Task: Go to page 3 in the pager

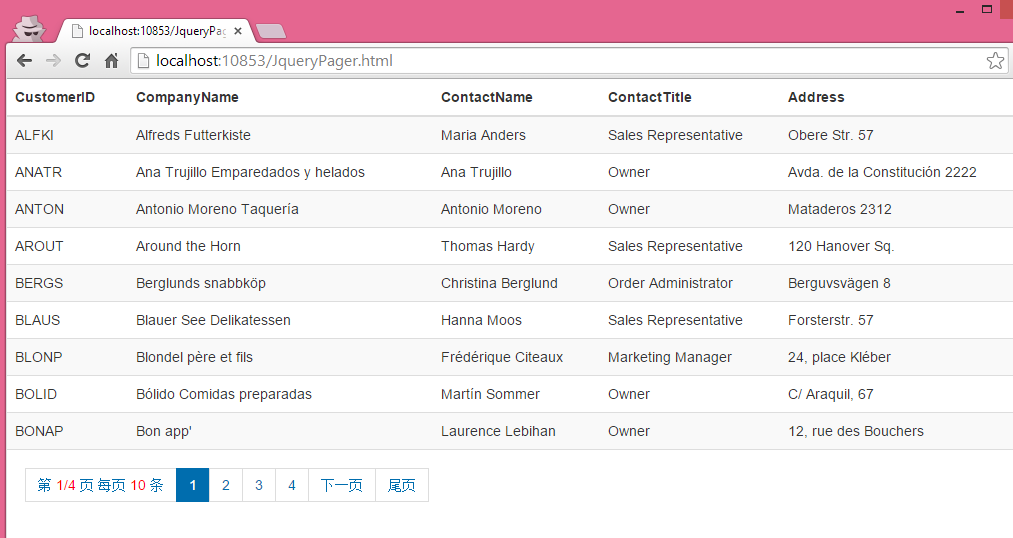Action: pyautogui.click(x=259, y=485)
